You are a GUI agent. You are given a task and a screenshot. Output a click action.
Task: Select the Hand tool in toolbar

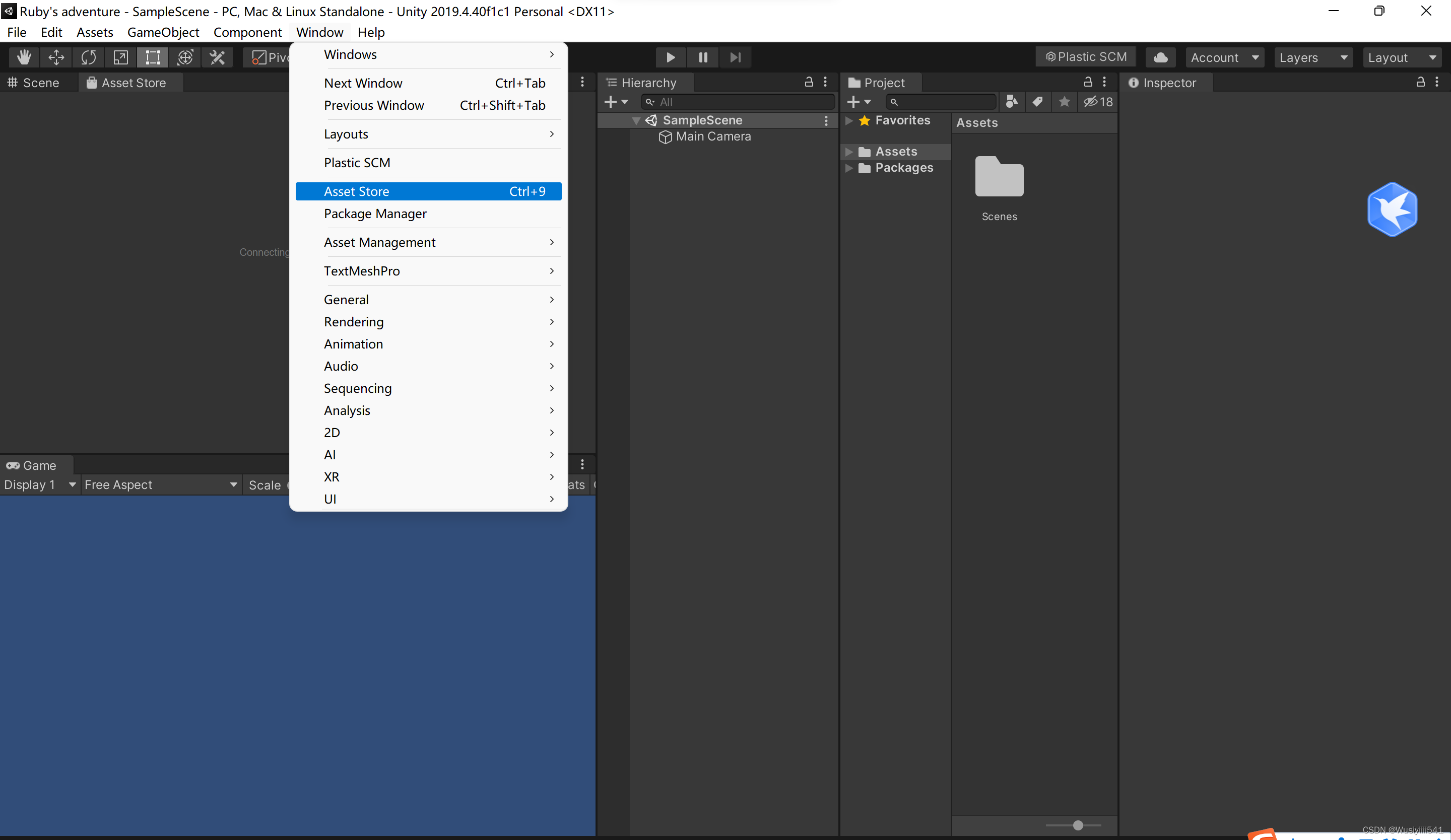pyautogui.click(x=24, y=57)
